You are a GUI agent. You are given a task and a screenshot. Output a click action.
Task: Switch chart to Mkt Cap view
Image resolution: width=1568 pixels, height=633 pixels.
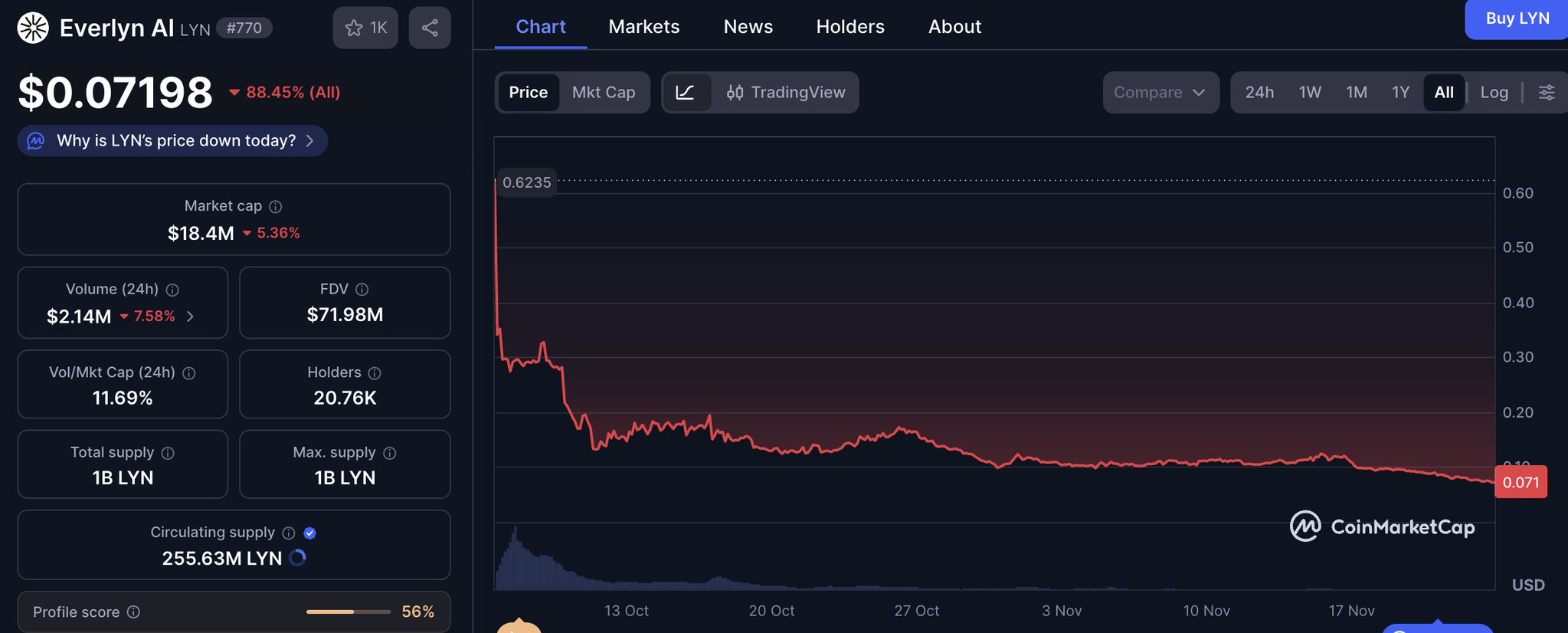tap(604, 93)
